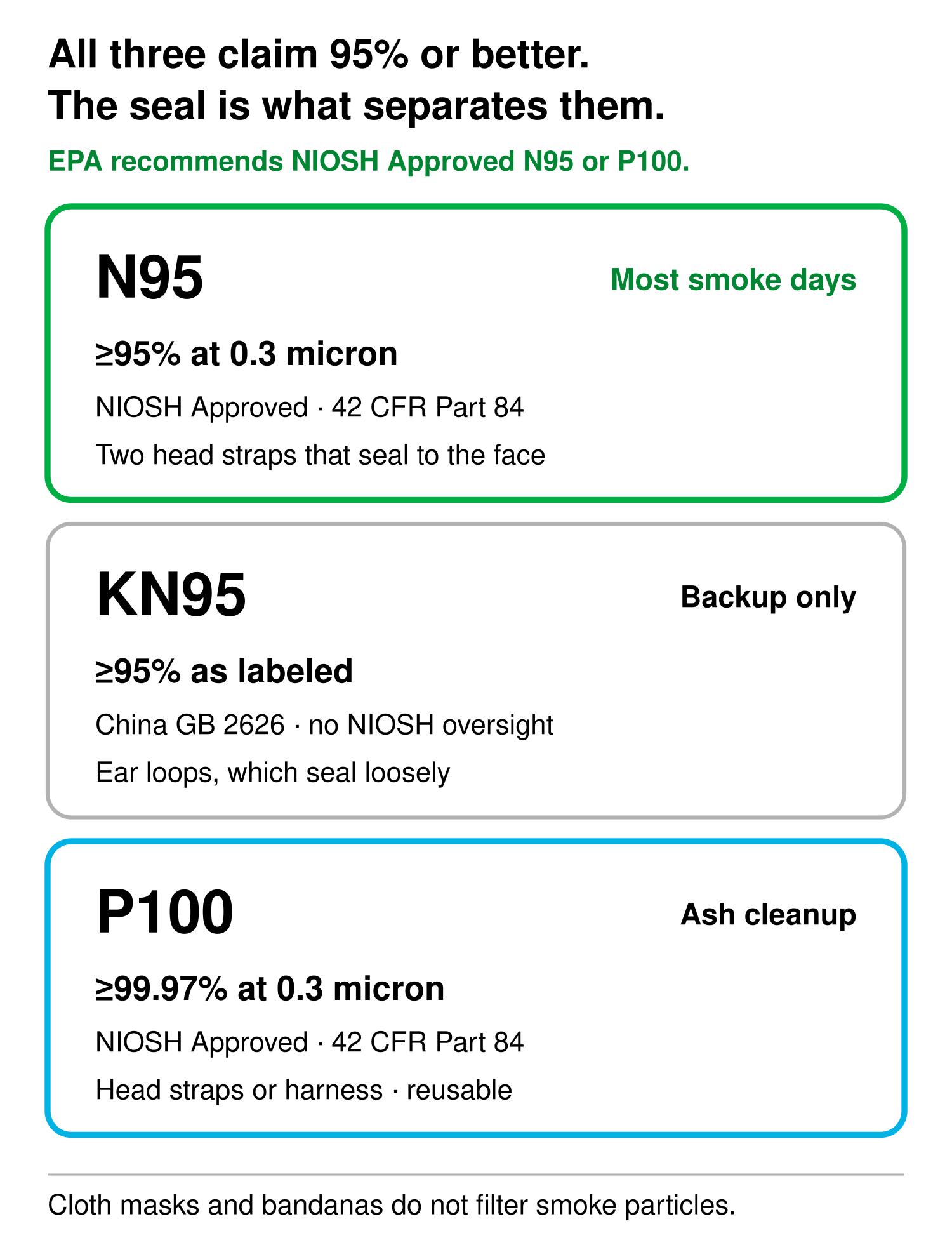Click '≥95% at 0.3 micron' text
The width and height of the screenshot is (952, 1238).
pyautogui.click(x=246, y=354)
